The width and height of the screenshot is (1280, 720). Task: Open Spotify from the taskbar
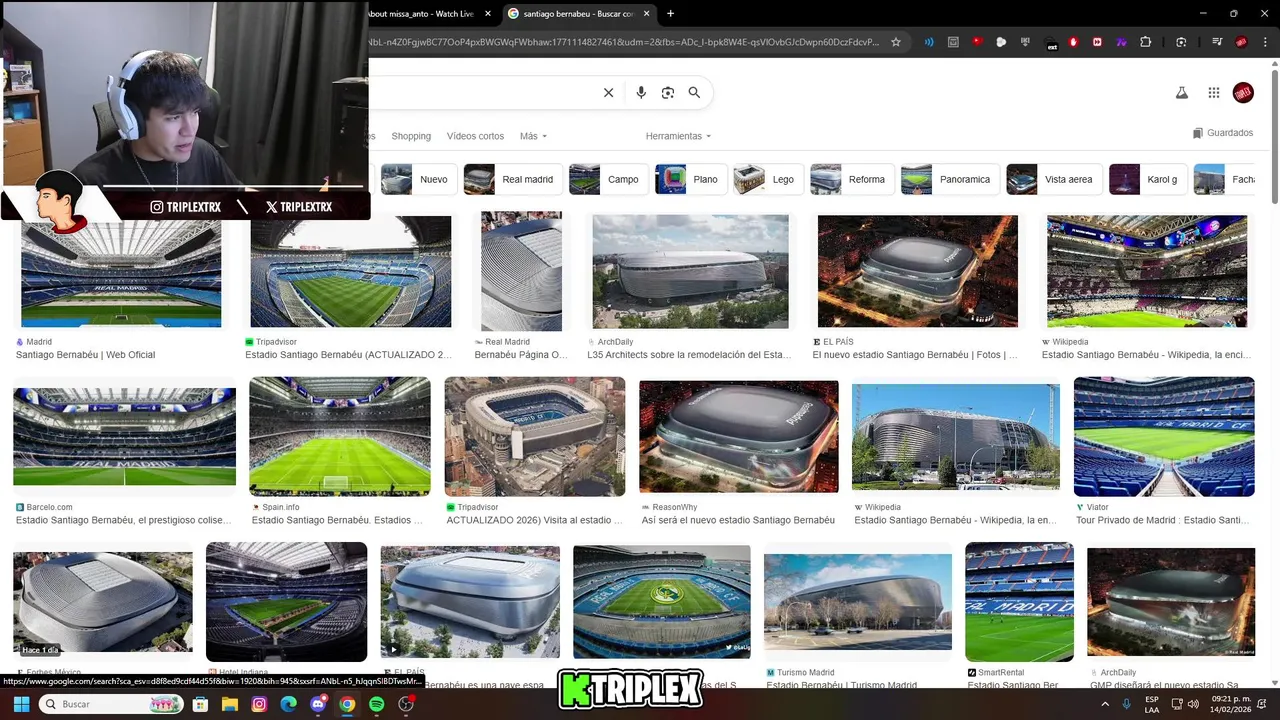376,704
